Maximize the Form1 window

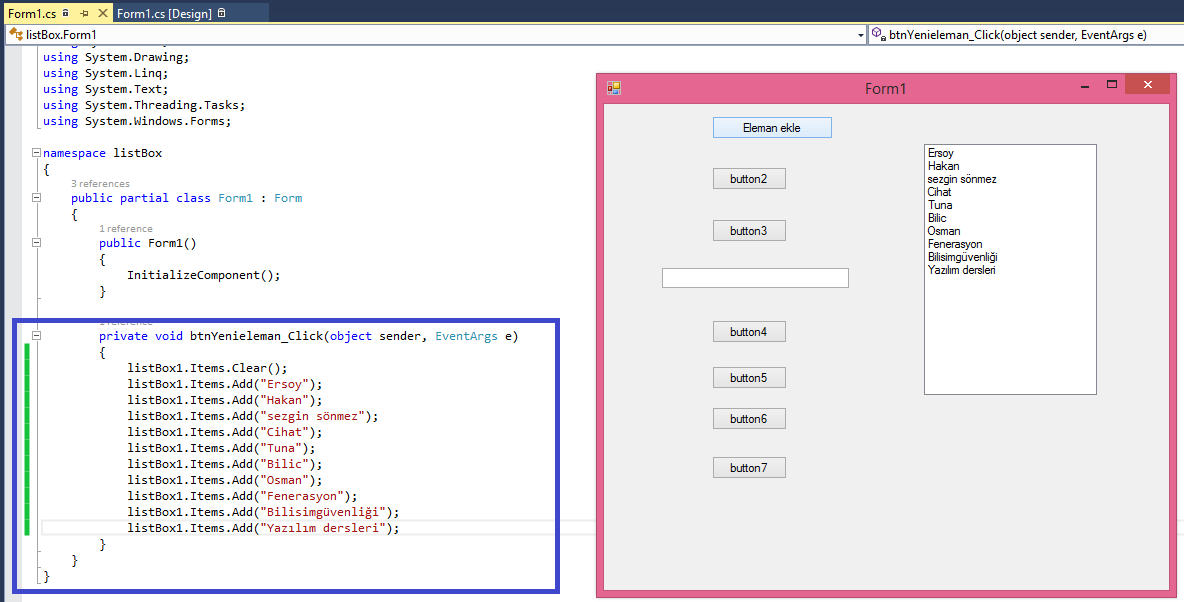pos(1112,85)
